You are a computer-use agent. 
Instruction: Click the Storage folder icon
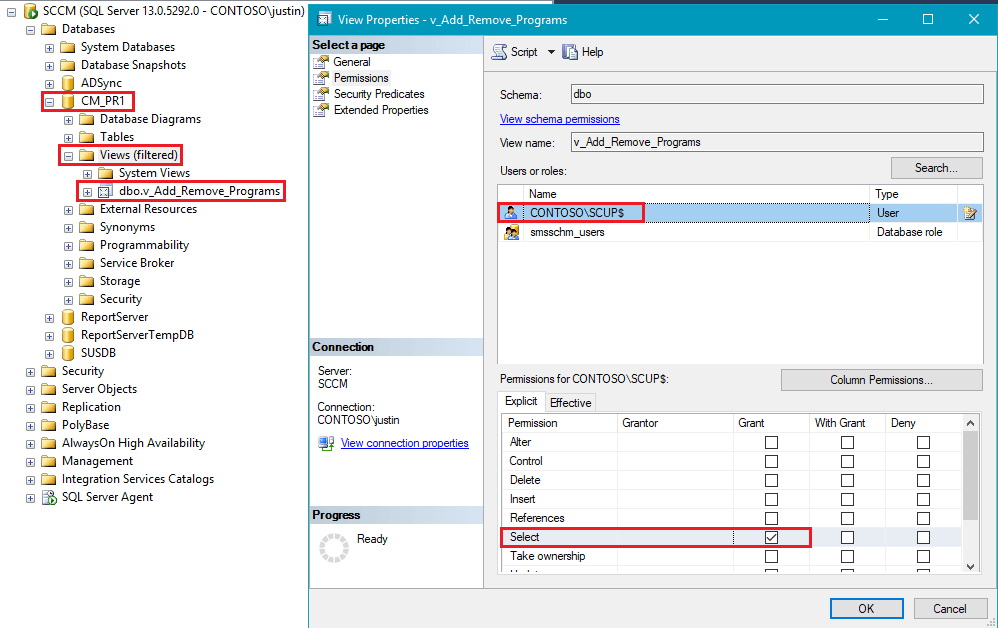point(87,281)
